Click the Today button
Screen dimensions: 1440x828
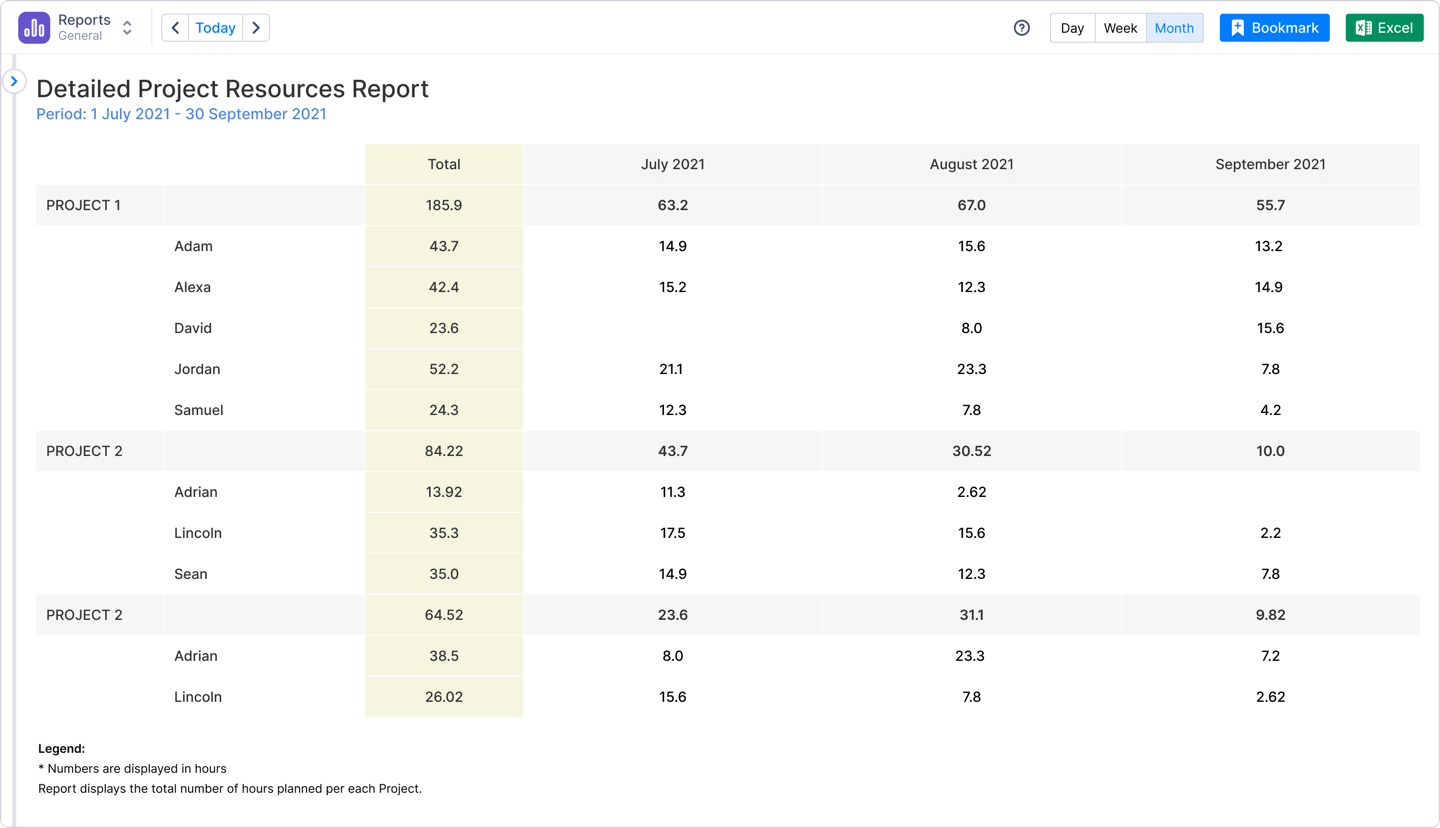[216, 28]
